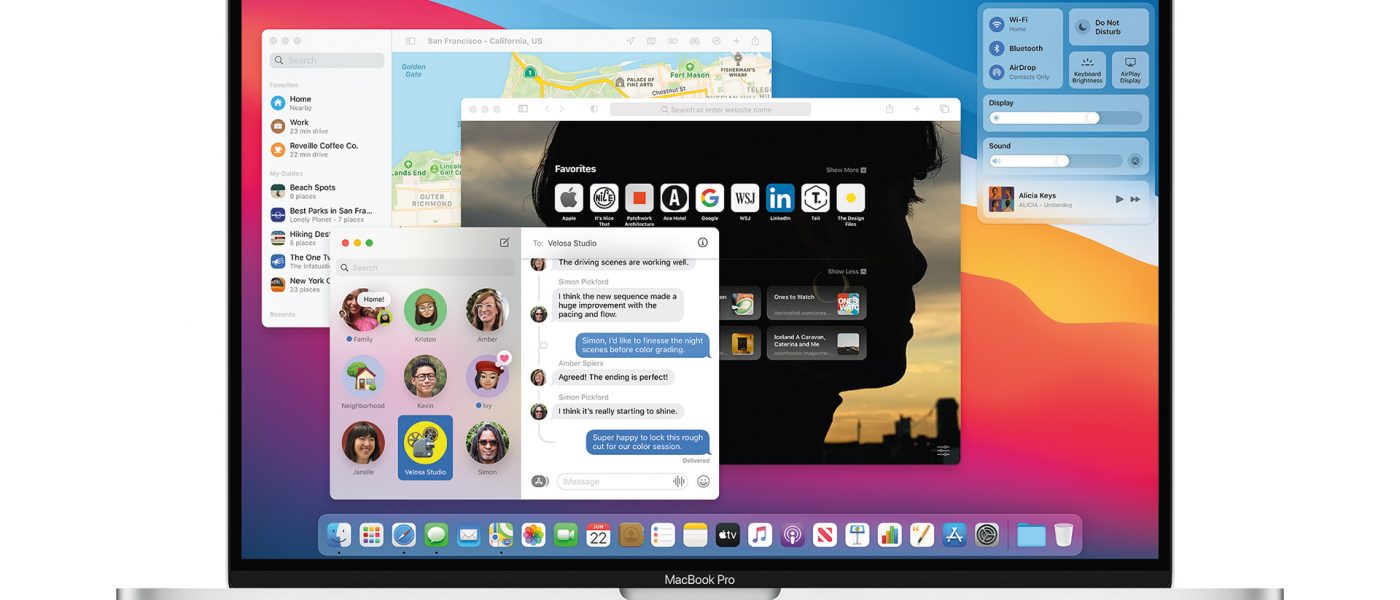This screenshot has width=1400, height=600.
Task: Open Beach Spots guide in Maps
Action: click(x=326, y=191)
